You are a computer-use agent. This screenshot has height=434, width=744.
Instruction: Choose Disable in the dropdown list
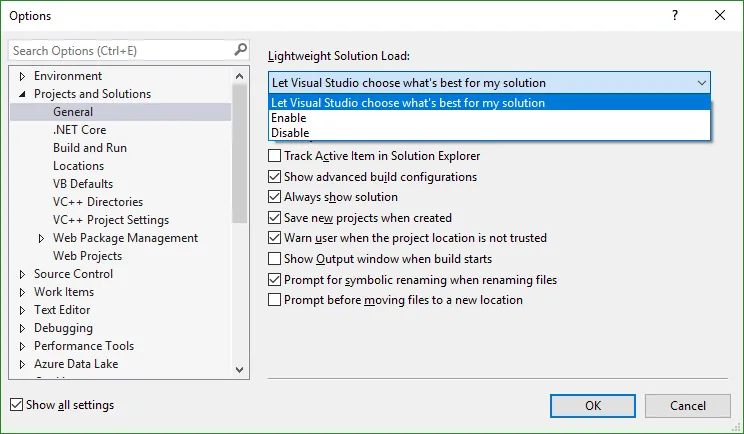click(x=489, y=133)
